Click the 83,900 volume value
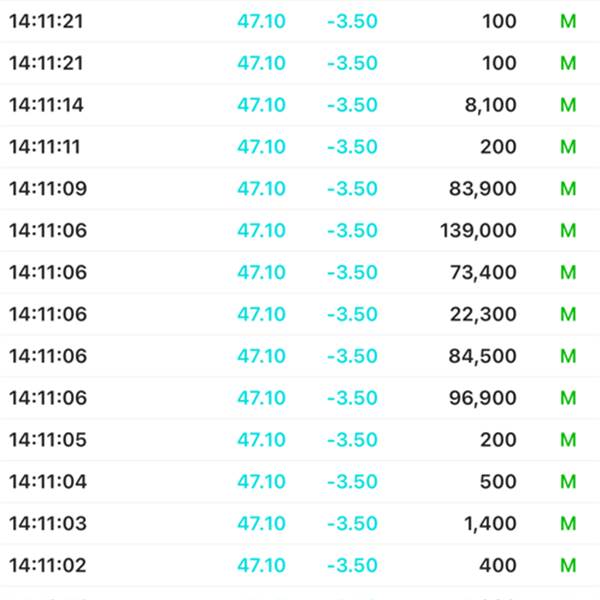 click(484, 189)
